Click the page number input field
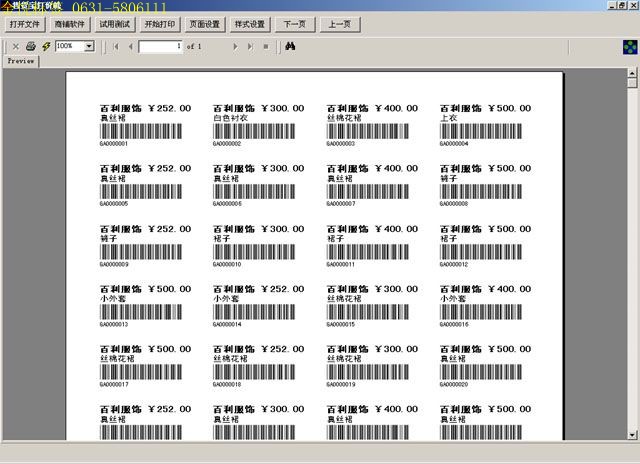 coord(160,46)
